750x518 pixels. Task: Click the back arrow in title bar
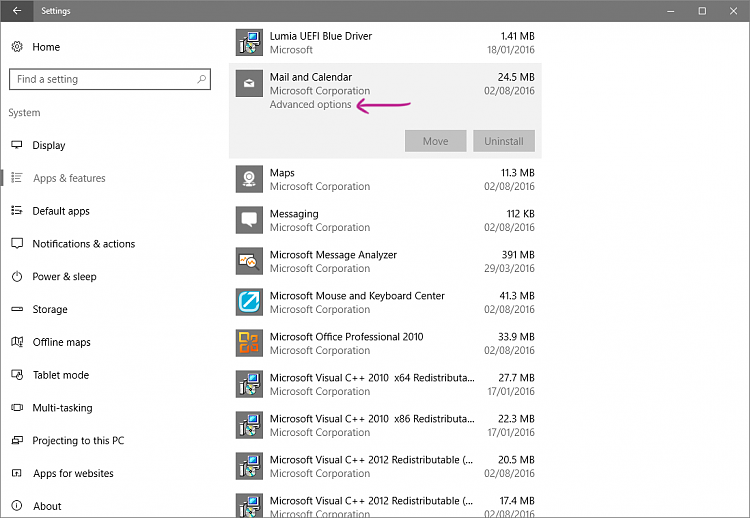click(x=17, y=11)
